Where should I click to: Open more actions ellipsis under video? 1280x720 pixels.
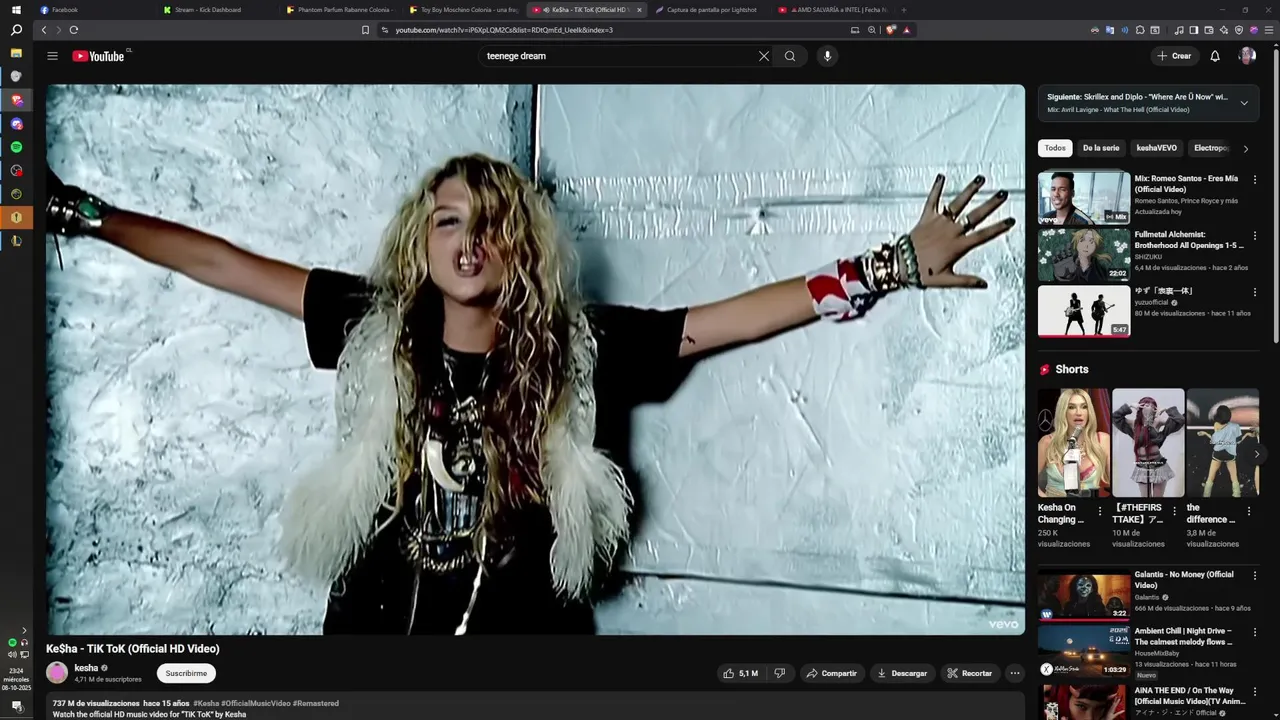[x=1015, y=673]
